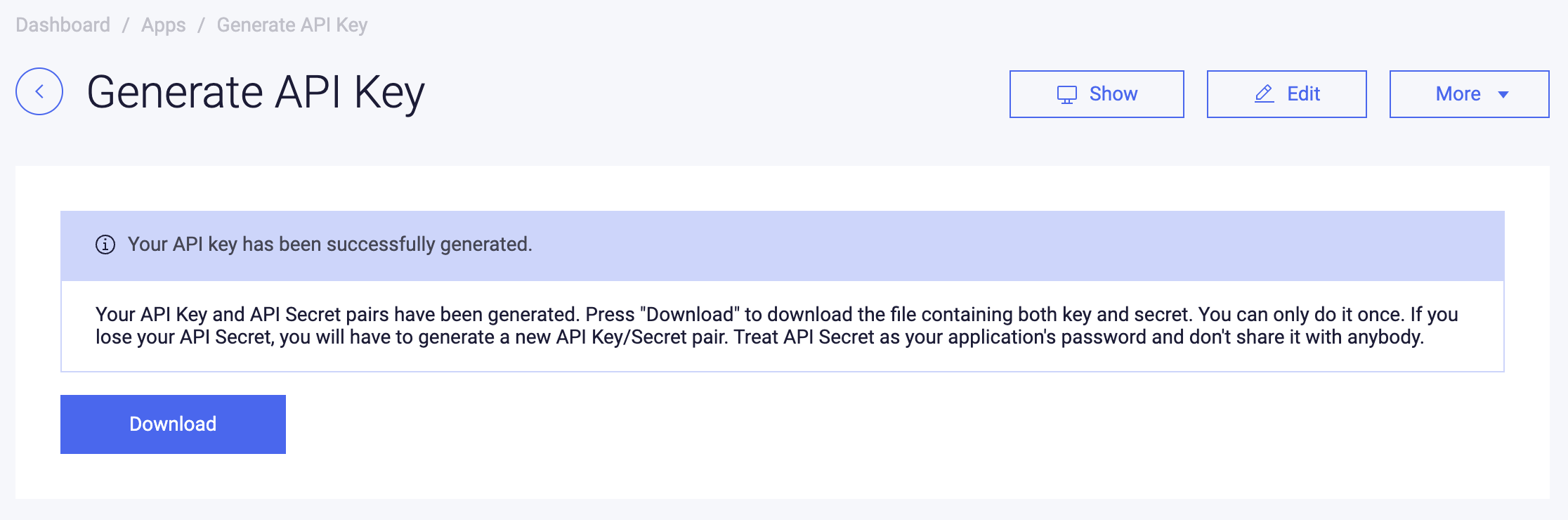
Task: Expand the More dropdown caret arrow
Action: [1503, 94]
